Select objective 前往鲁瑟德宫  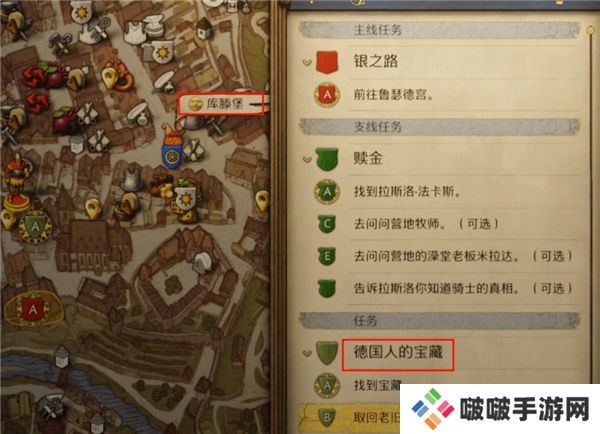(393, 95)
